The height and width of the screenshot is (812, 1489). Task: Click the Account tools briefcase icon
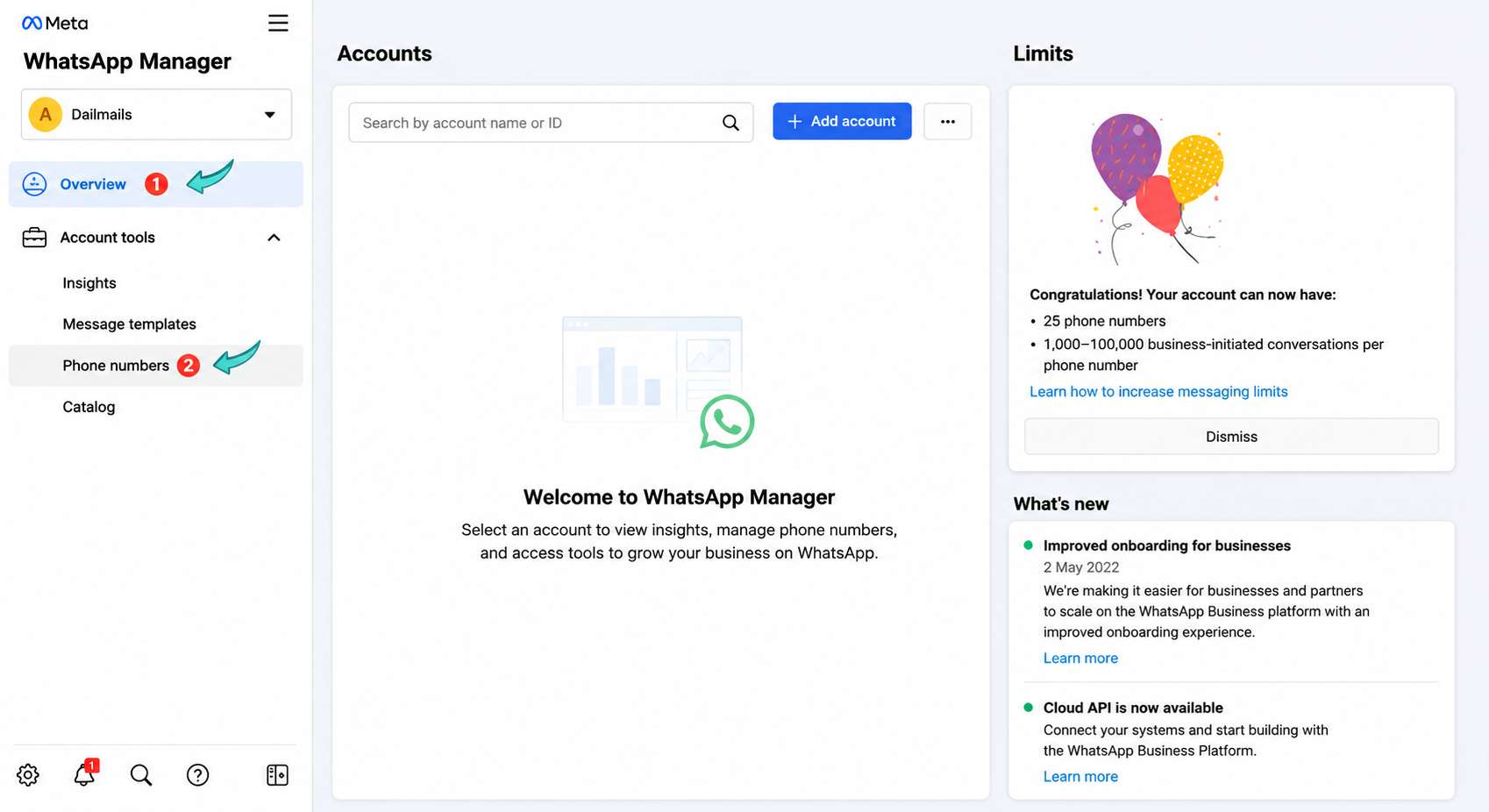(34, 238)
